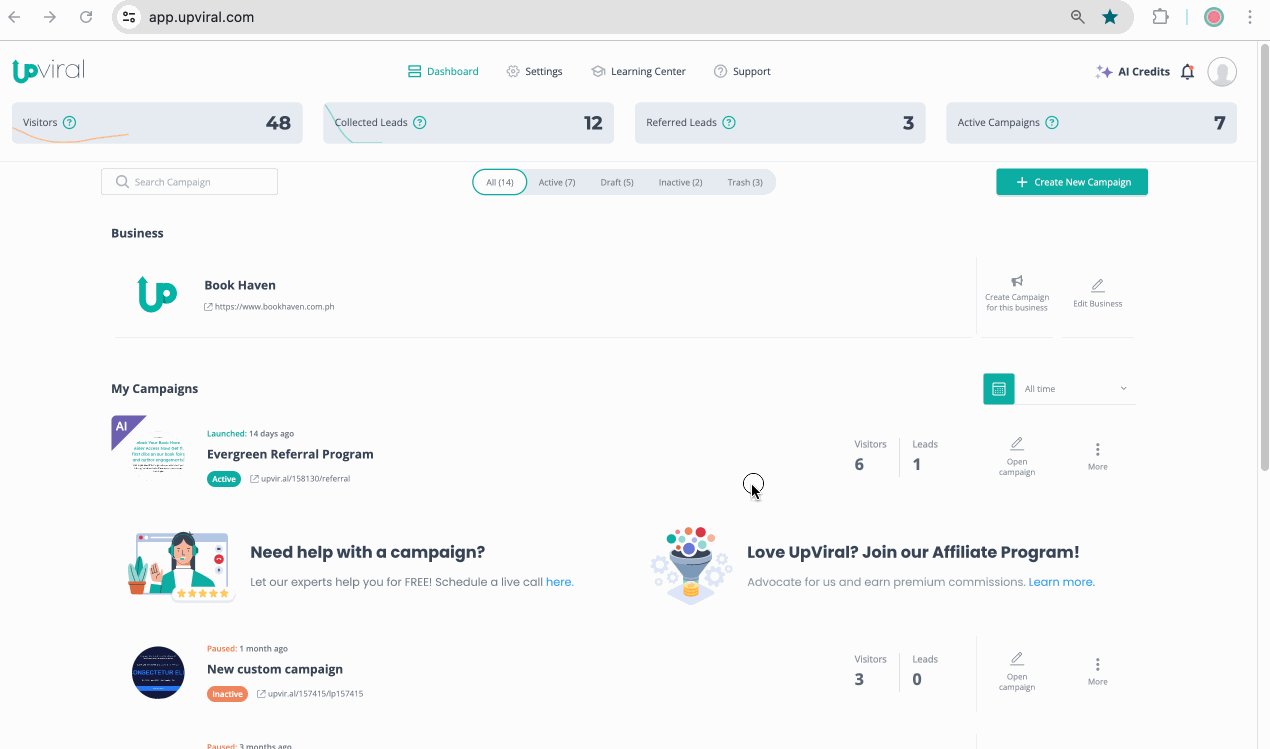Open the All time date range dropdown
1270x749 pixels.
[x=1076, y=389]
